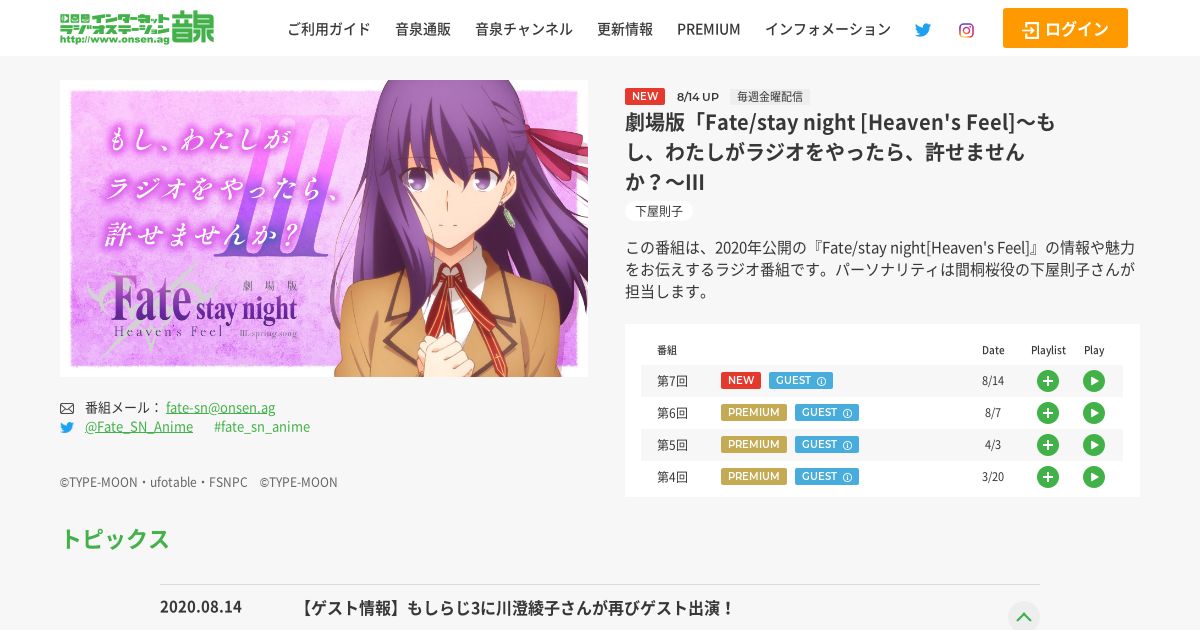
Task: Open the 音泉チャンネル menu item
Action: (x=524, y=29)
